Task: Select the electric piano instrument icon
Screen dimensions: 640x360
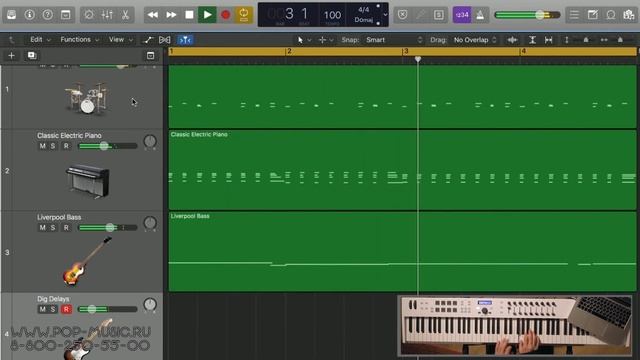Action: point(88,181)
